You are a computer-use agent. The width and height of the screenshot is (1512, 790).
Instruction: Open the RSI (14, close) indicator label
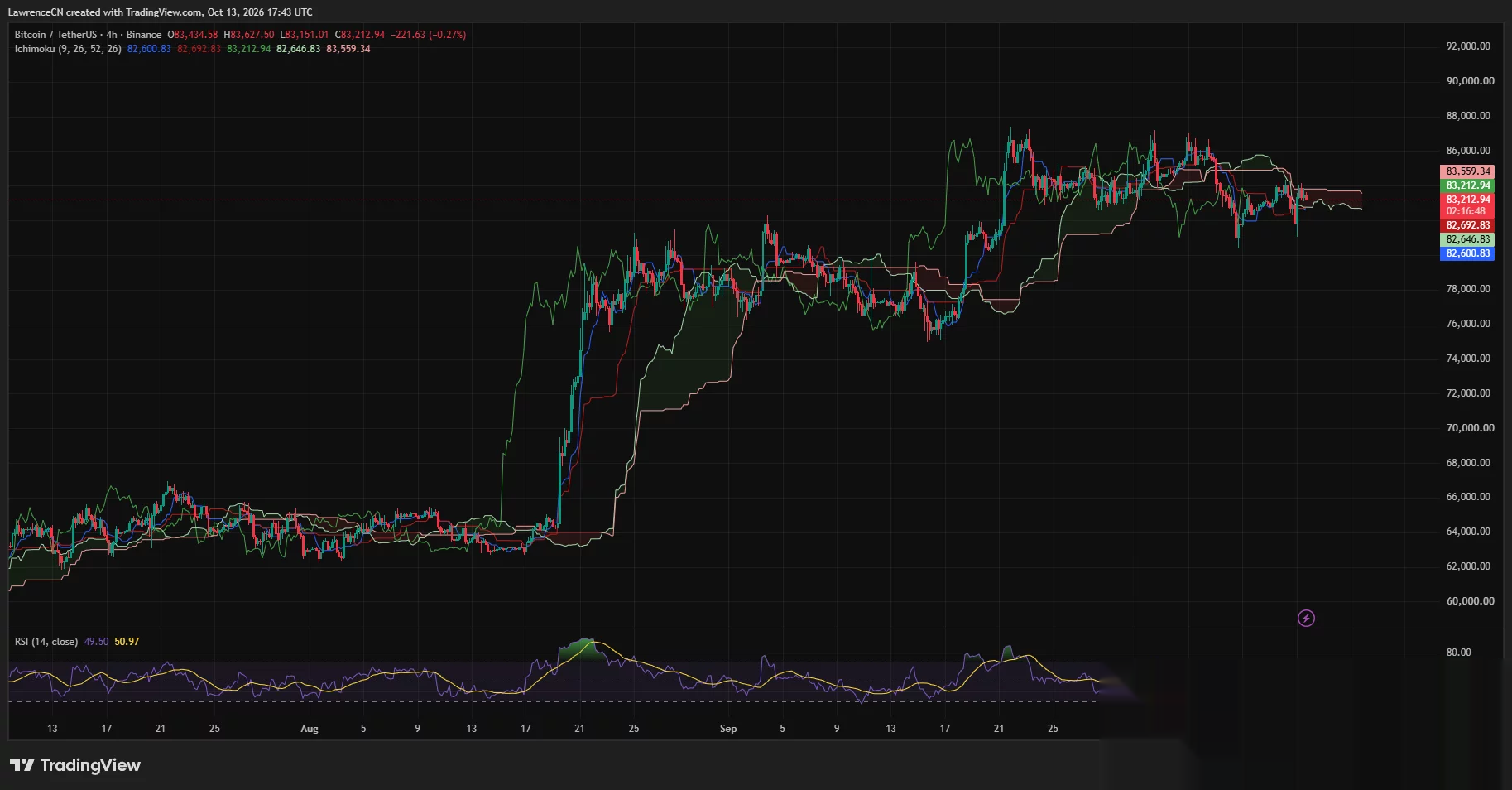click(x=46, y=642)
